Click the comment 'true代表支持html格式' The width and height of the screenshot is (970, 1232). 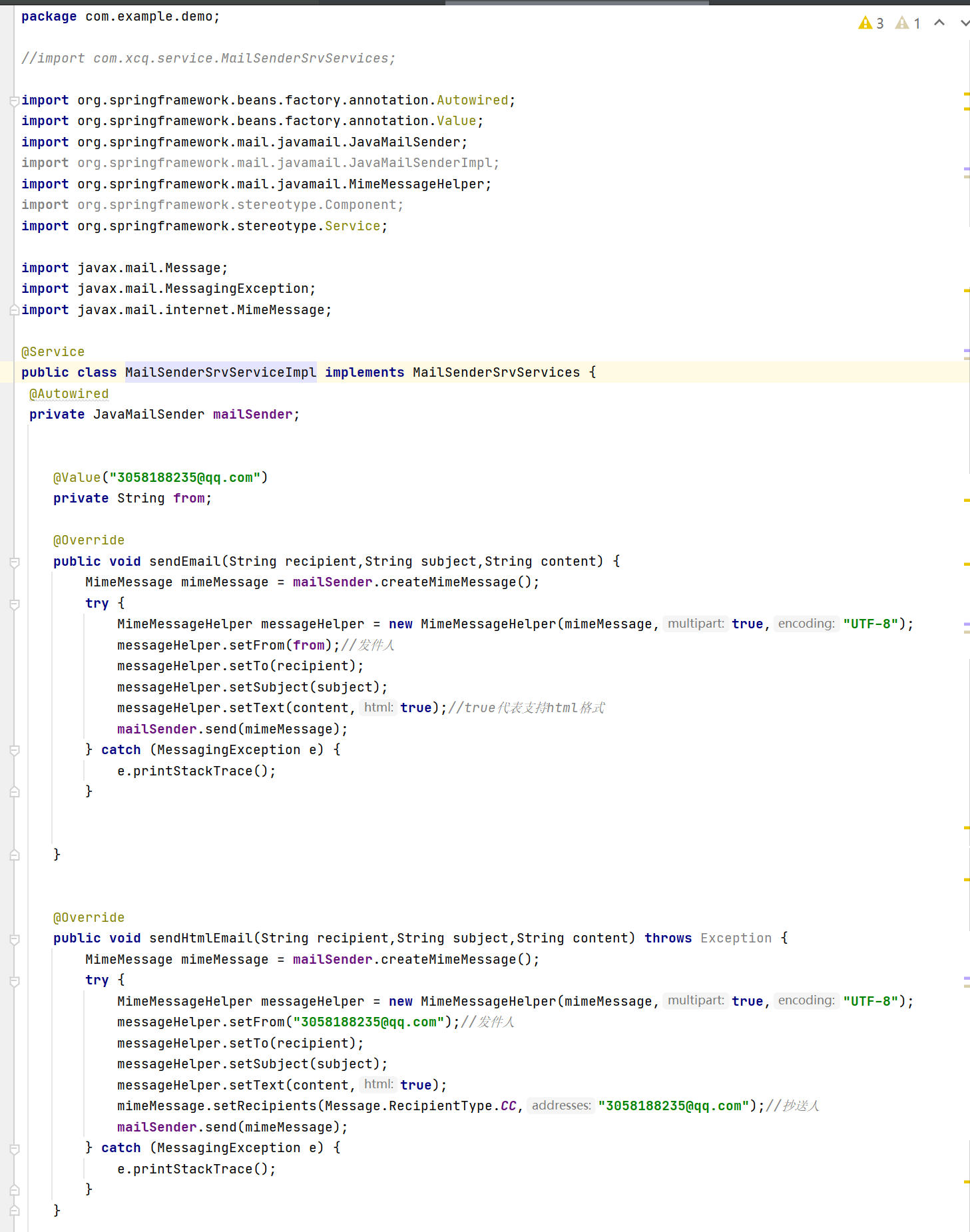pyautogui.click(x=527, y=708)
